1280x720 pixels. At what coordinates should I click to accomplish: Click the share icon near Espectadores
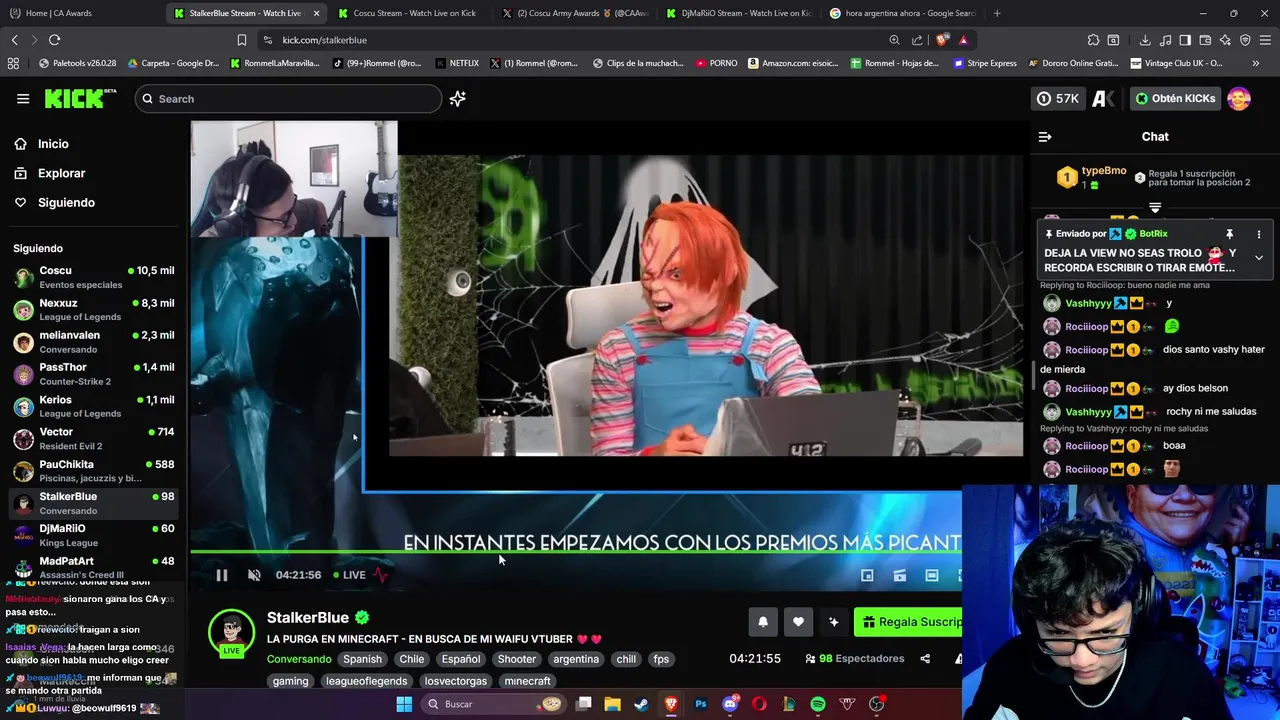tap(925, 659)
